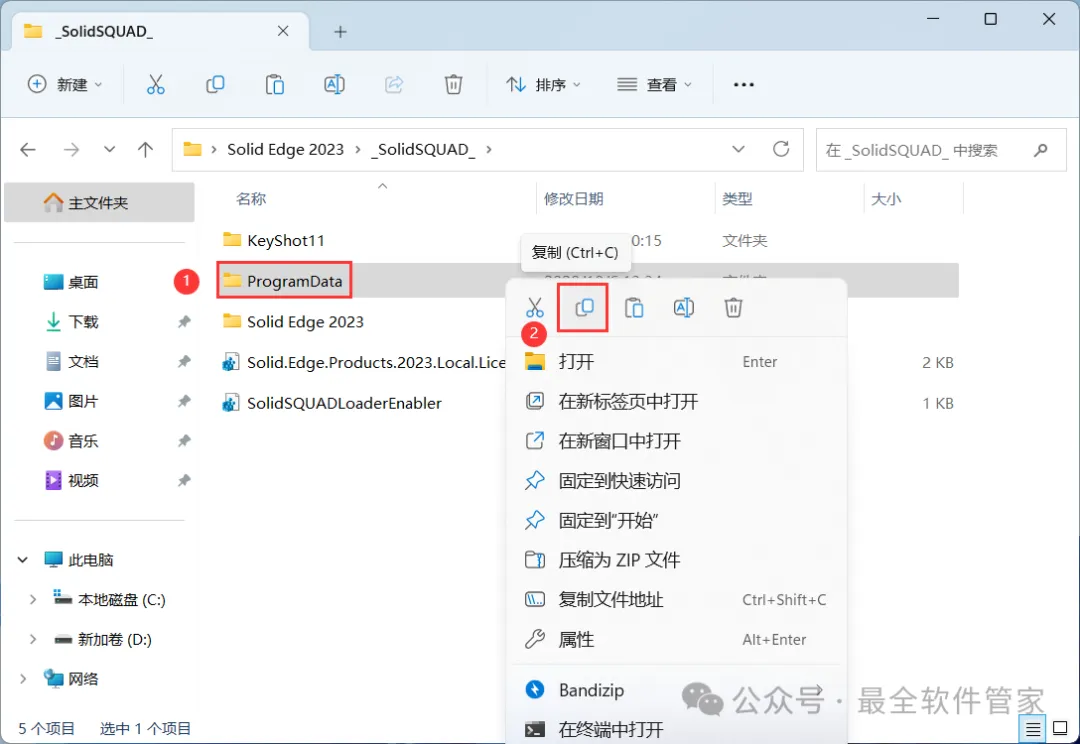Expand the 本地磁盘 (C:) tree node
The width and height of the screenshot is (1080, 744).
[x=32, y=600]
